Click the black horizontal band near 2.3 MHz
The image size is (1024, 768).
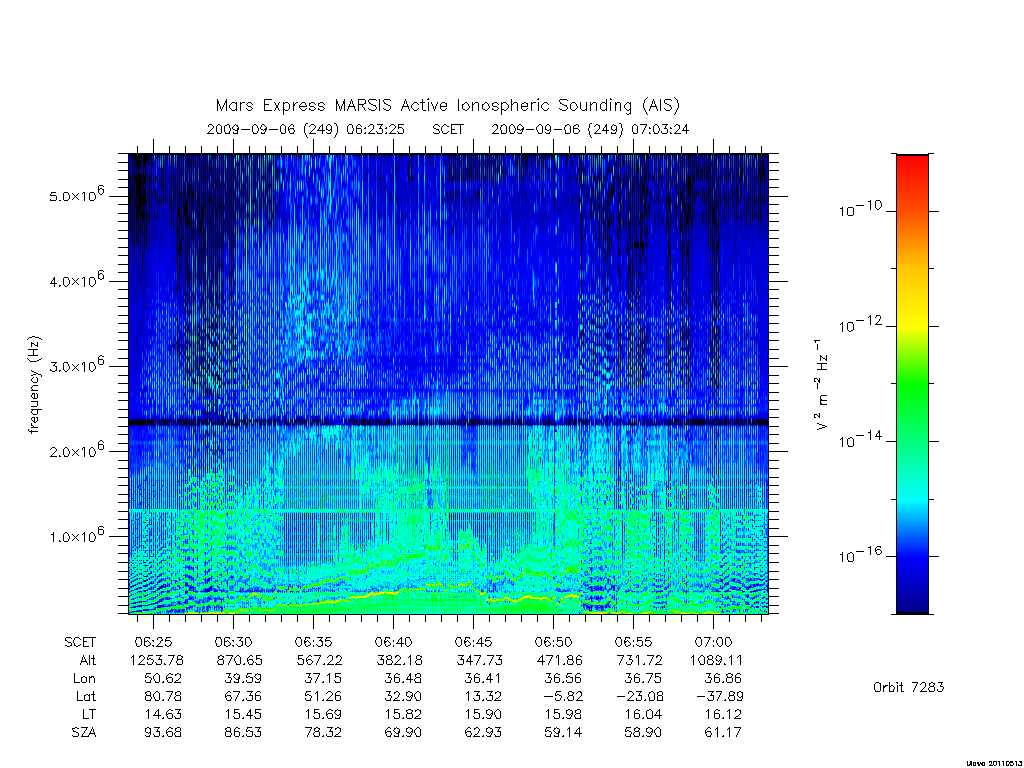click(x=448, y=423)
